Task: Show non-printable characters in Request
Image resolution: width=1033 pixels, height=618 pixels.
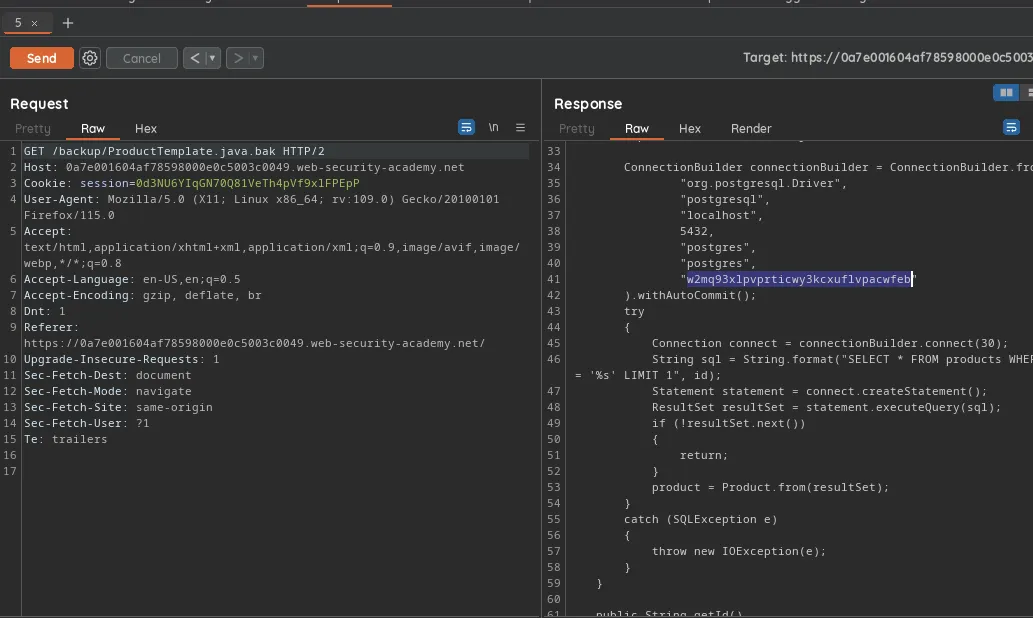Action: pos(493,127)
